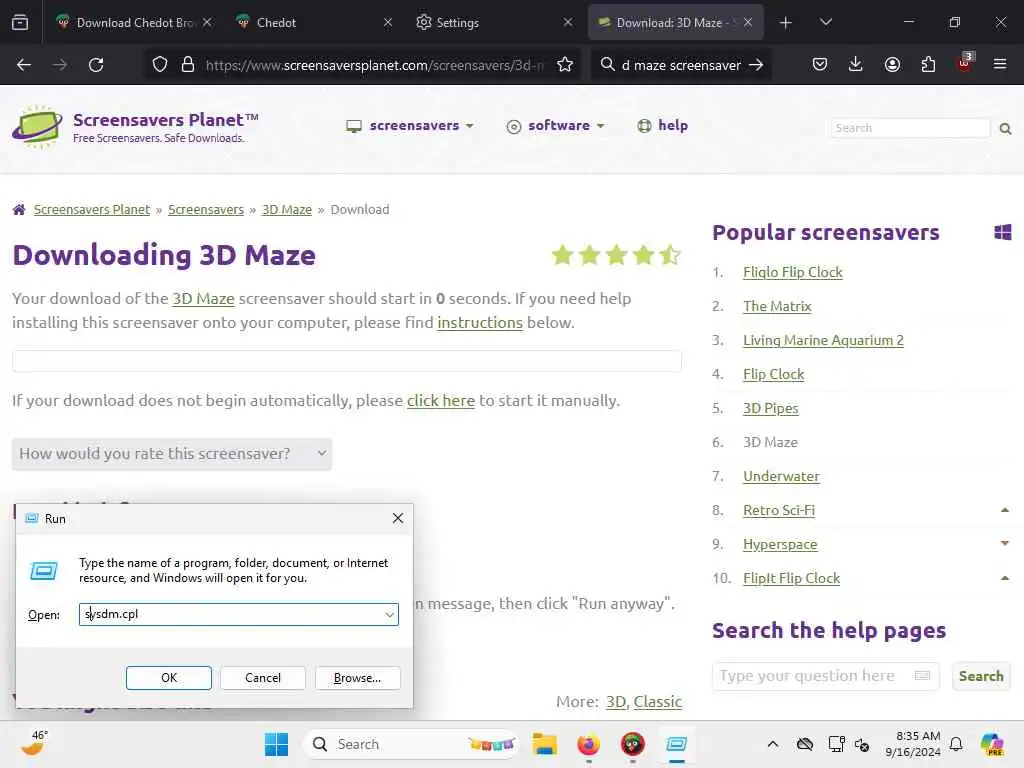Open the Underwater screensaver link

tap(781, 476)
